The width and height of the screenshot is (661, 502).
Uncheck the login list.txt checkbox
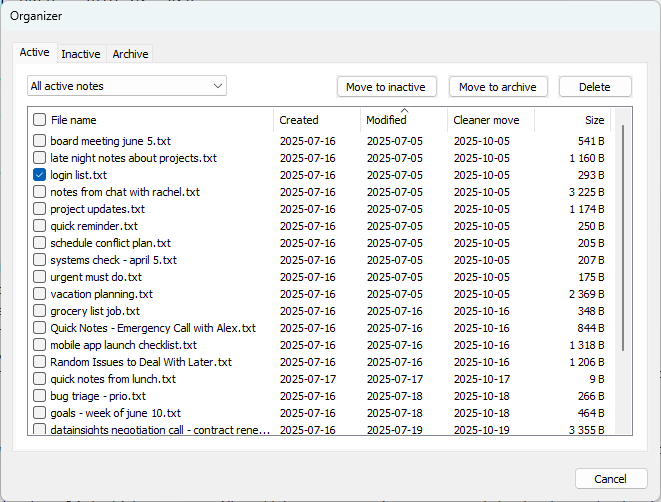(39, 175)
